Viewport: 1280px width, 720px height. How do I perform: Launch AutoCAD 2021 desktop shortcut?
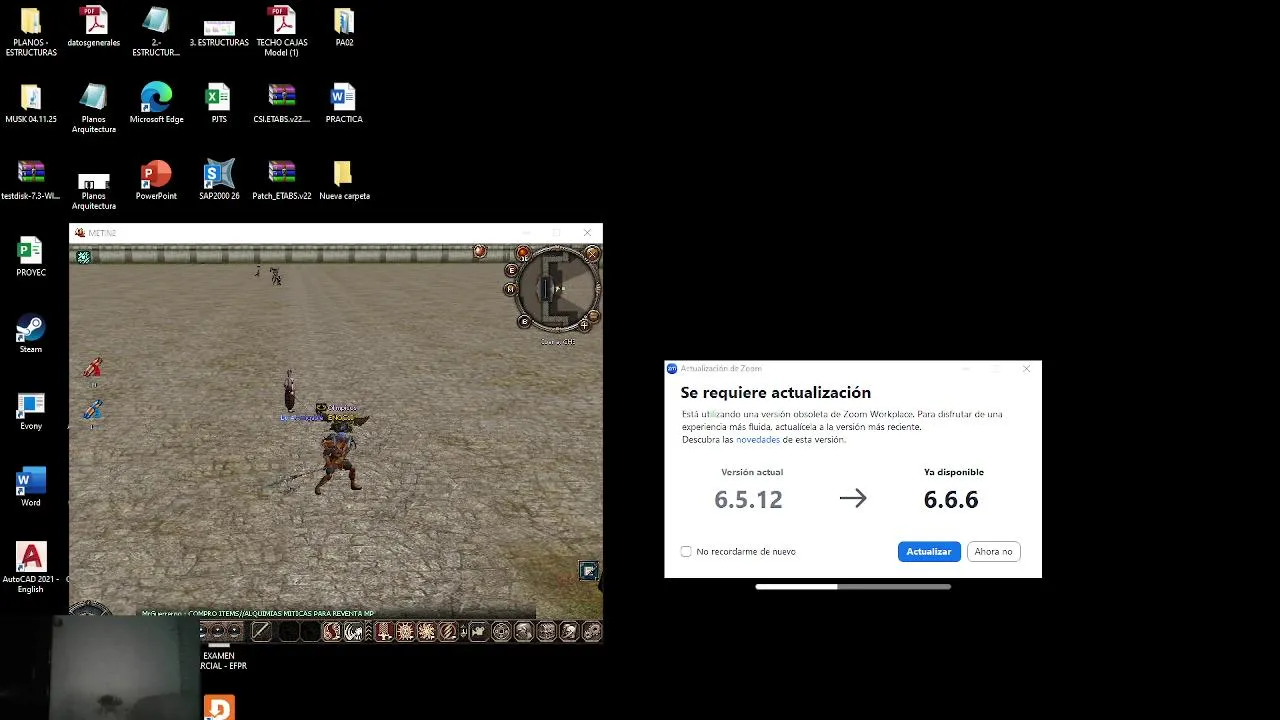tap(31, 568)
